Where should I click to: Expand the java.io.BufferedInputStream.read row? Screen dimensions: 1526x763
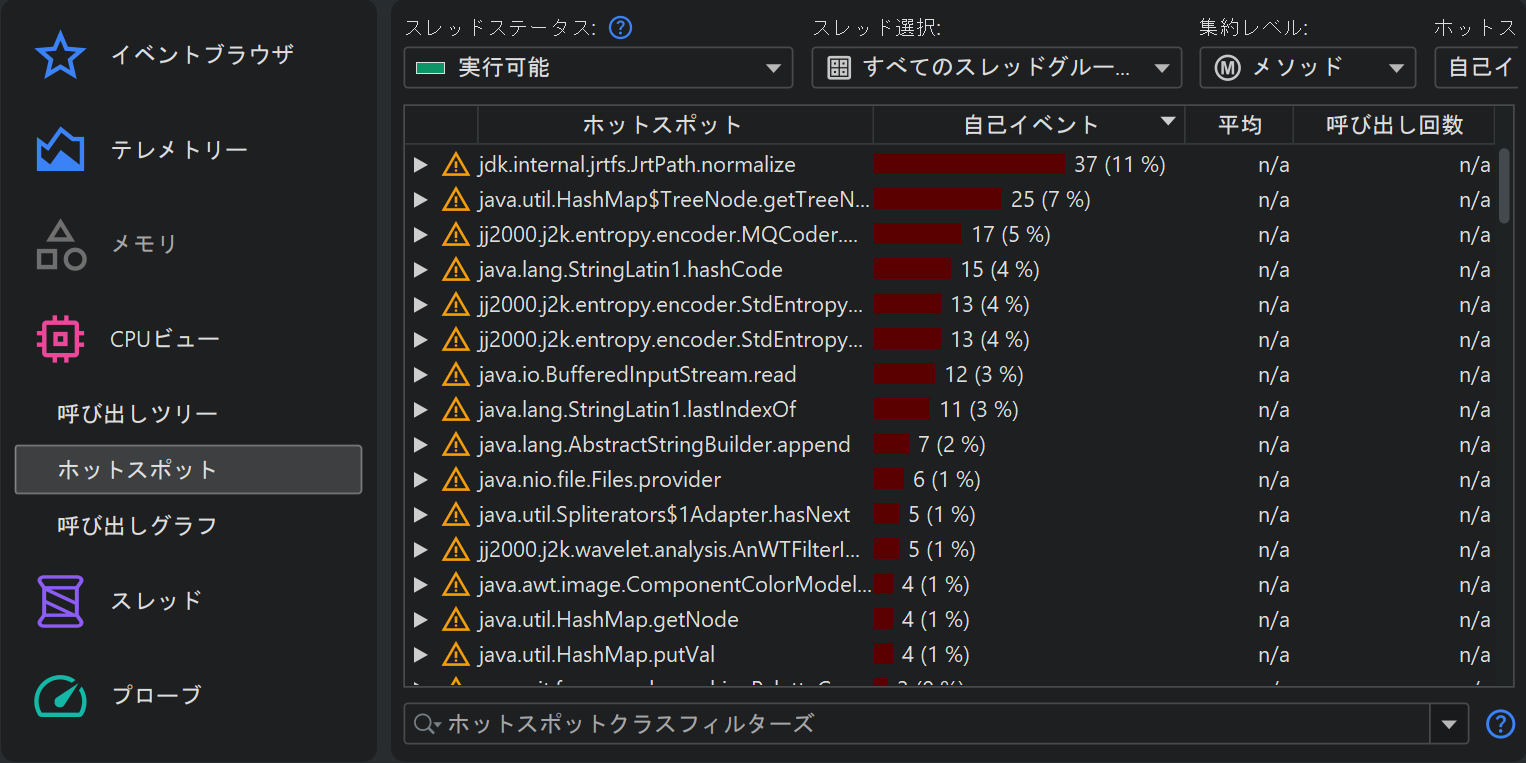pos(421,375)
